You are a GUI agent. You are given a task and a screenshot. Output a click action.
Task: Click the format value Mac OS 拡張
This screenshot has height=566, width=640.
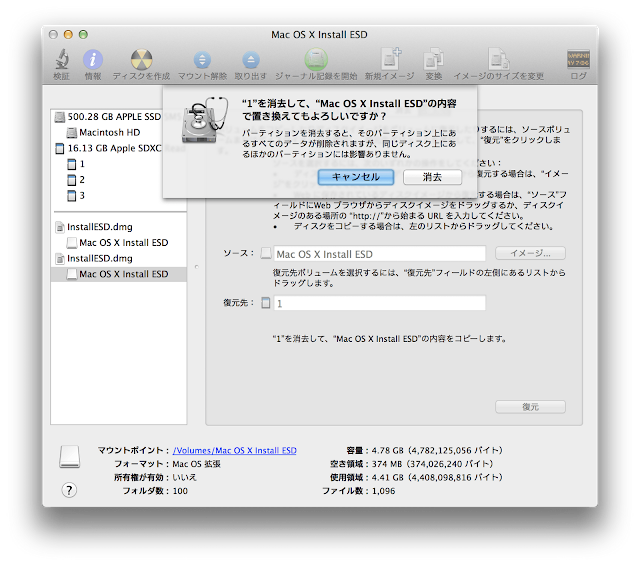(x=196, y=464)
